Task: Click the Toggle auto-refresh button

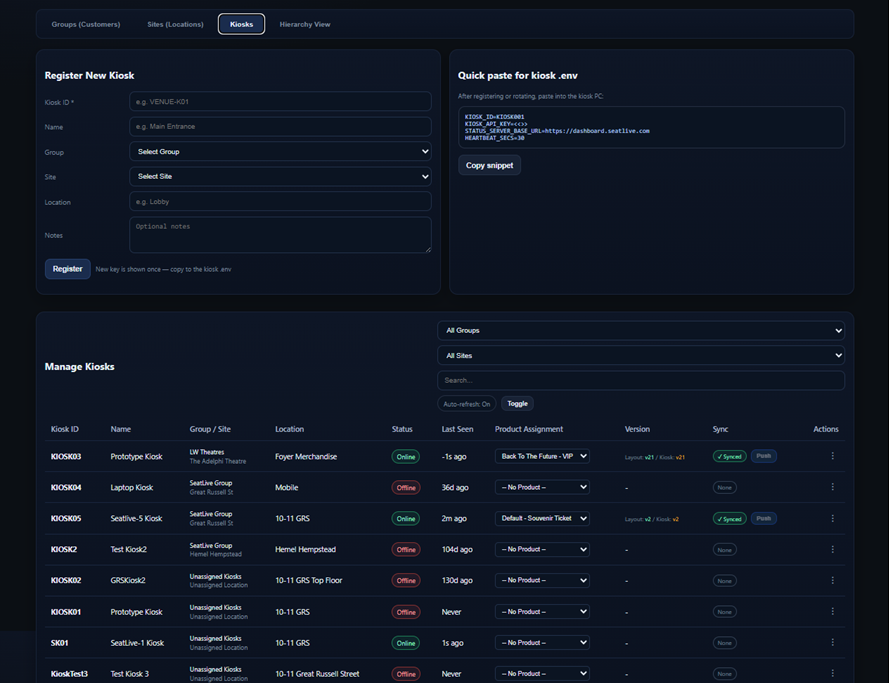Action: [517, 404]
